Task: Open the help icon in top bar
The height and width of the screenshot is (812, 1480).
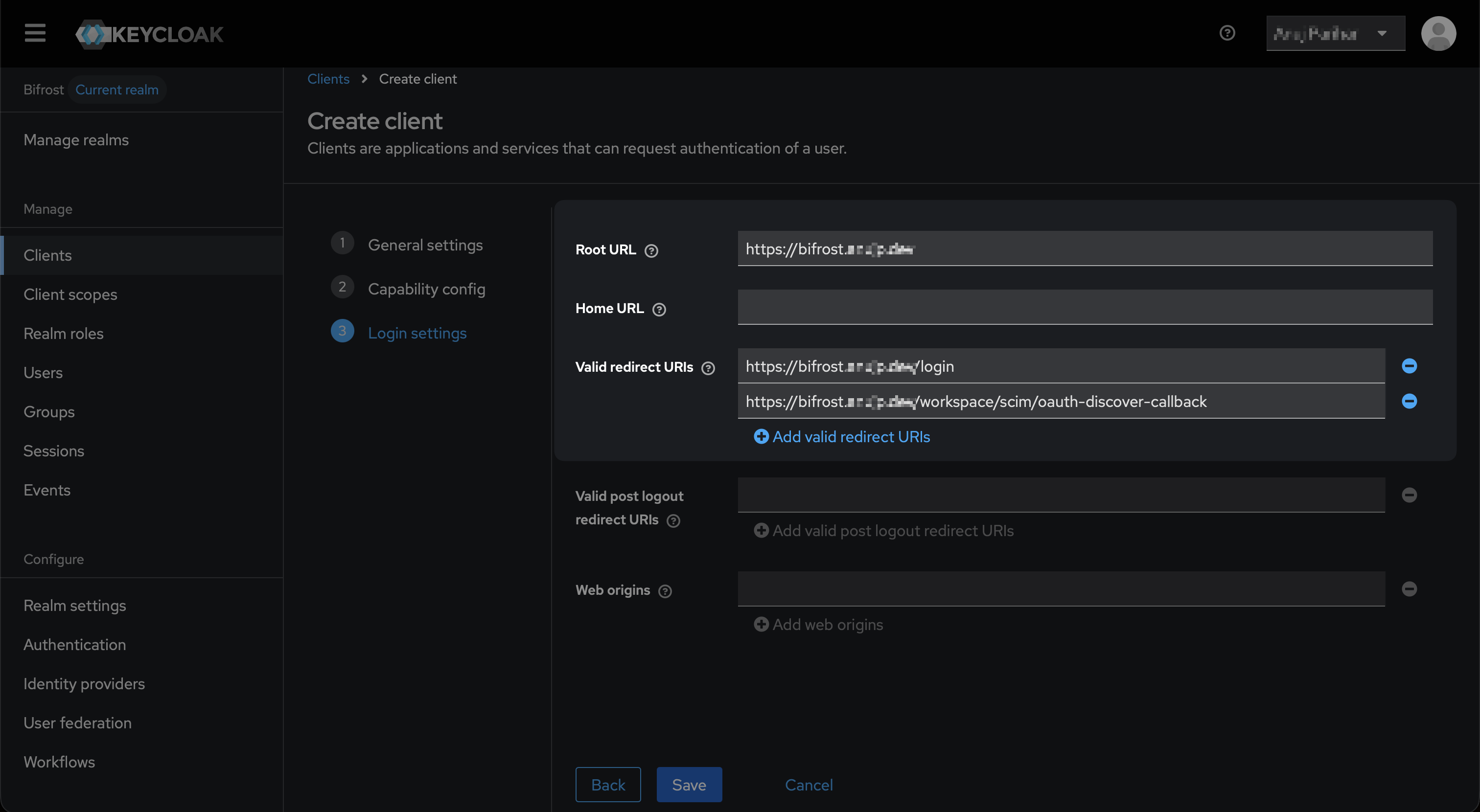Action: [x=1227, y=33]
